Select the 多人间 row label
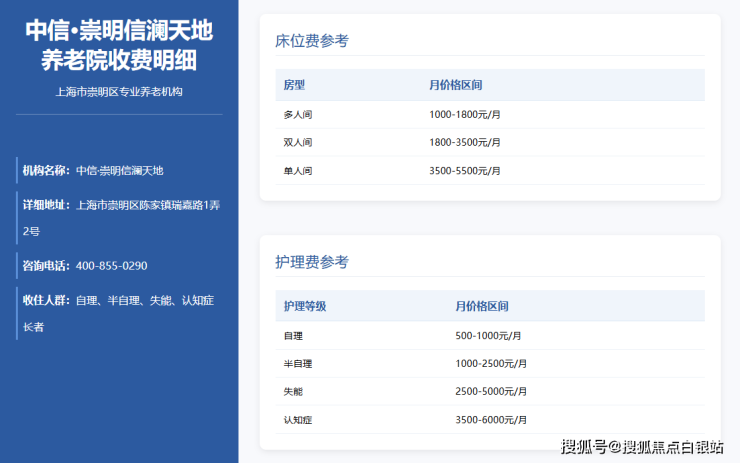 pyautogui.click(x=297, y=115)
